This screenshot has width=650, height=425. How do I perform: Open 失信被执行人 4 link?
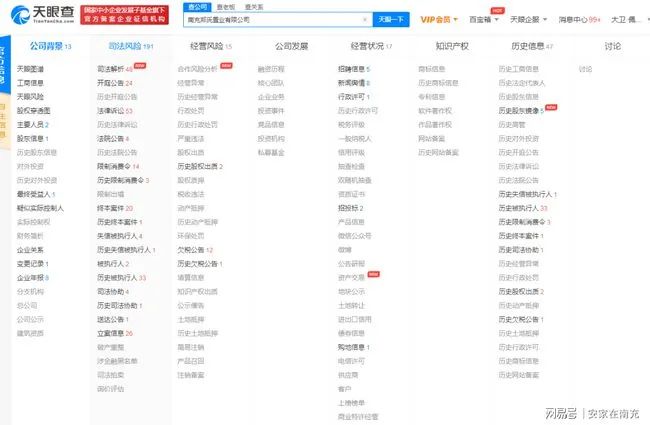pos(120,236)
